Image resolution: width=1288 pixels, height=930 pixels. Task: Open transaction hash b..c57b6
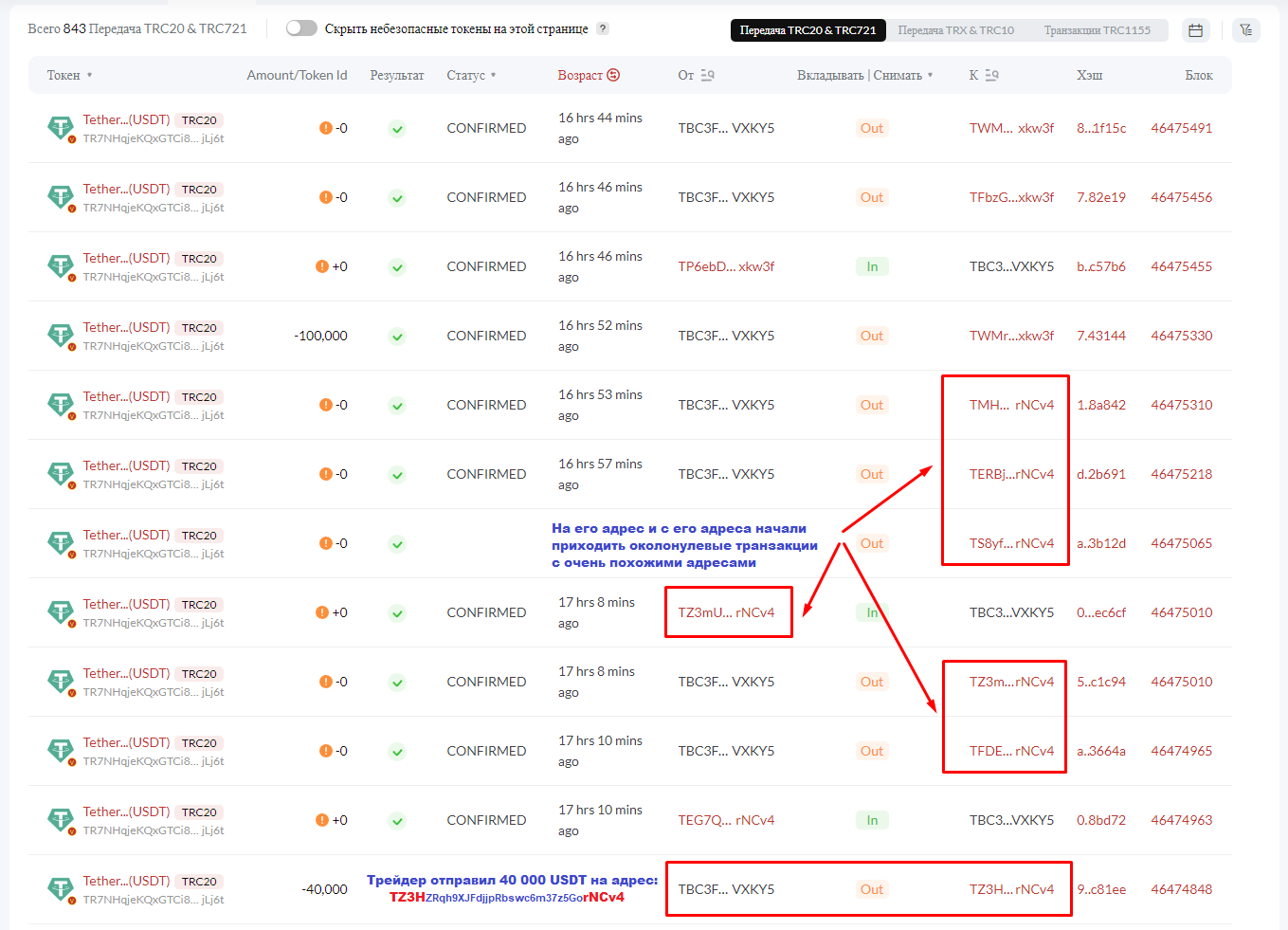click(x=1101, y=266)
